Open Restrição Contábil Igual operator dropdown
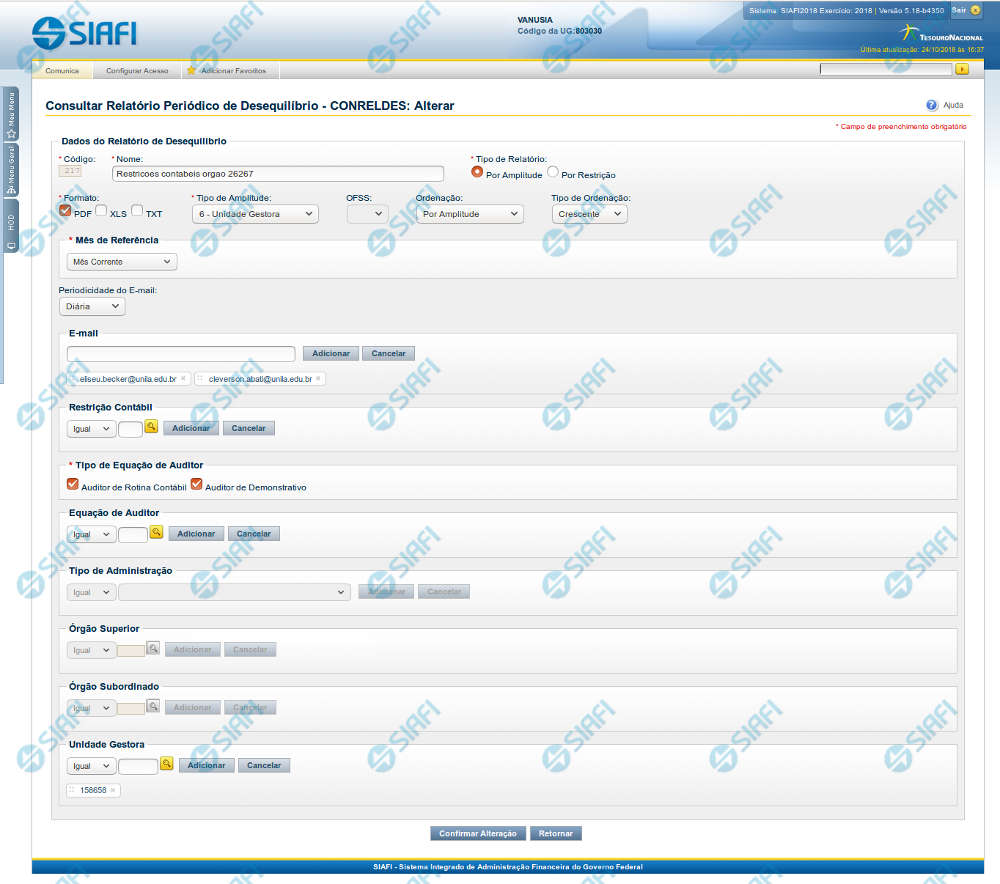This screenshot has width=1000, height=884. pos(91,429)
